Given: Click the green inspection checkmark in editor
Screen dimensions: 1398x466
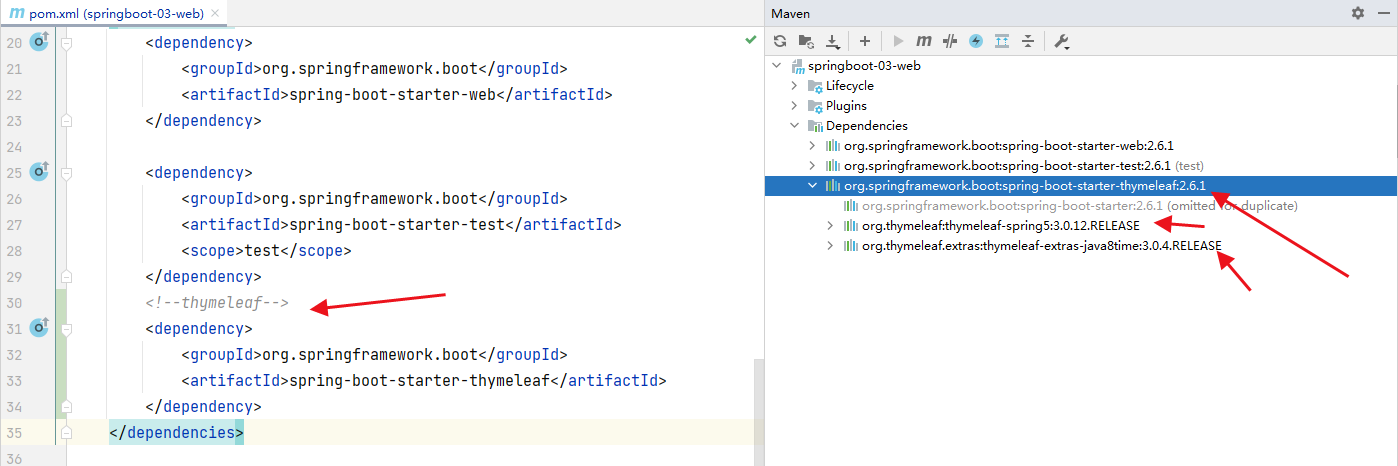Looking at the screenshot, I should pos(750,40).
